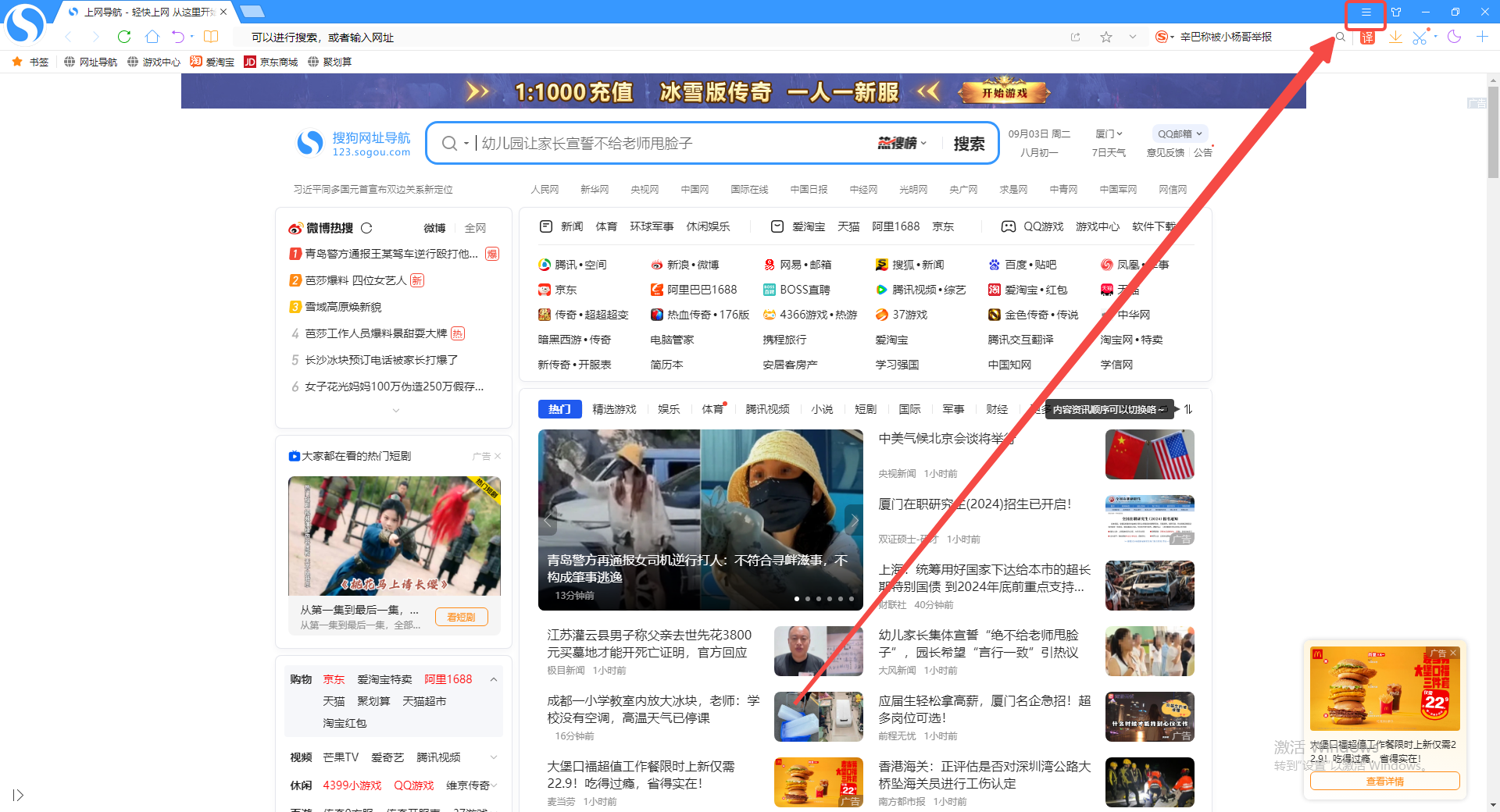Open the browser main menu (hamburger icon)
Viewport: 1500px width, 812px height.
[1366, 12]
